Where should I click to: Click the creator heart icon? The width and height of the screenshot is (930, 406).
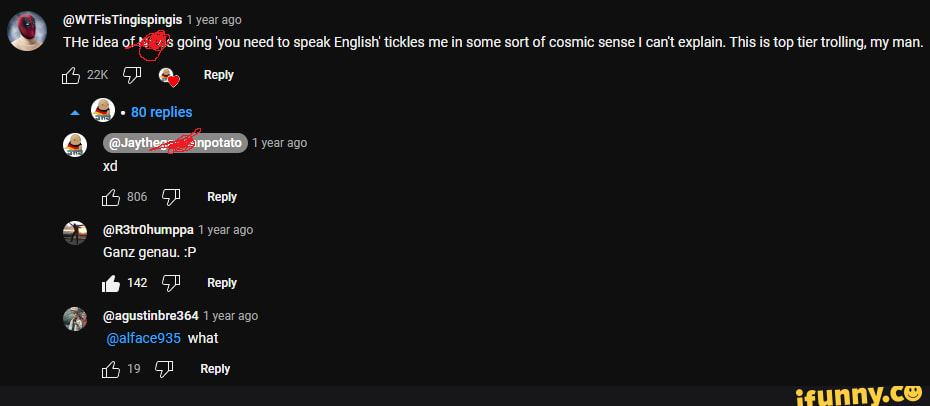[x=168, y=77]
